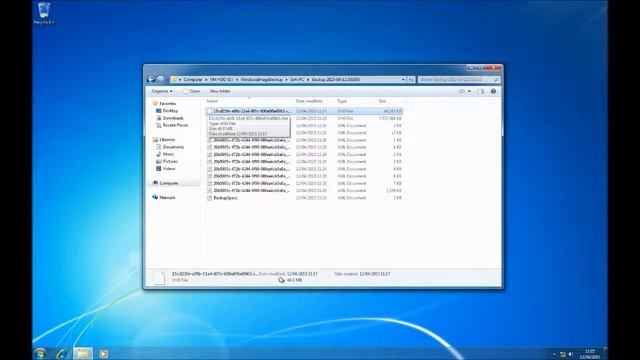Open the Videos library

click(166, 169)
